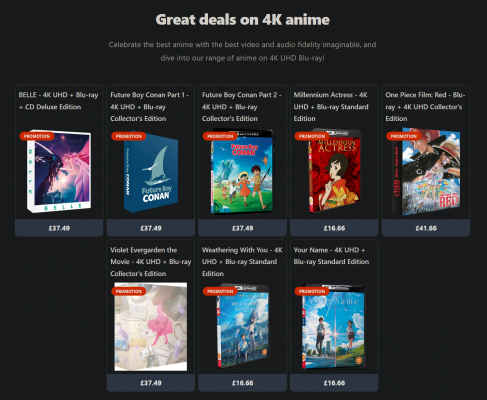Click the £37.49 price under Violet Evergarden

tap(151, 383)
